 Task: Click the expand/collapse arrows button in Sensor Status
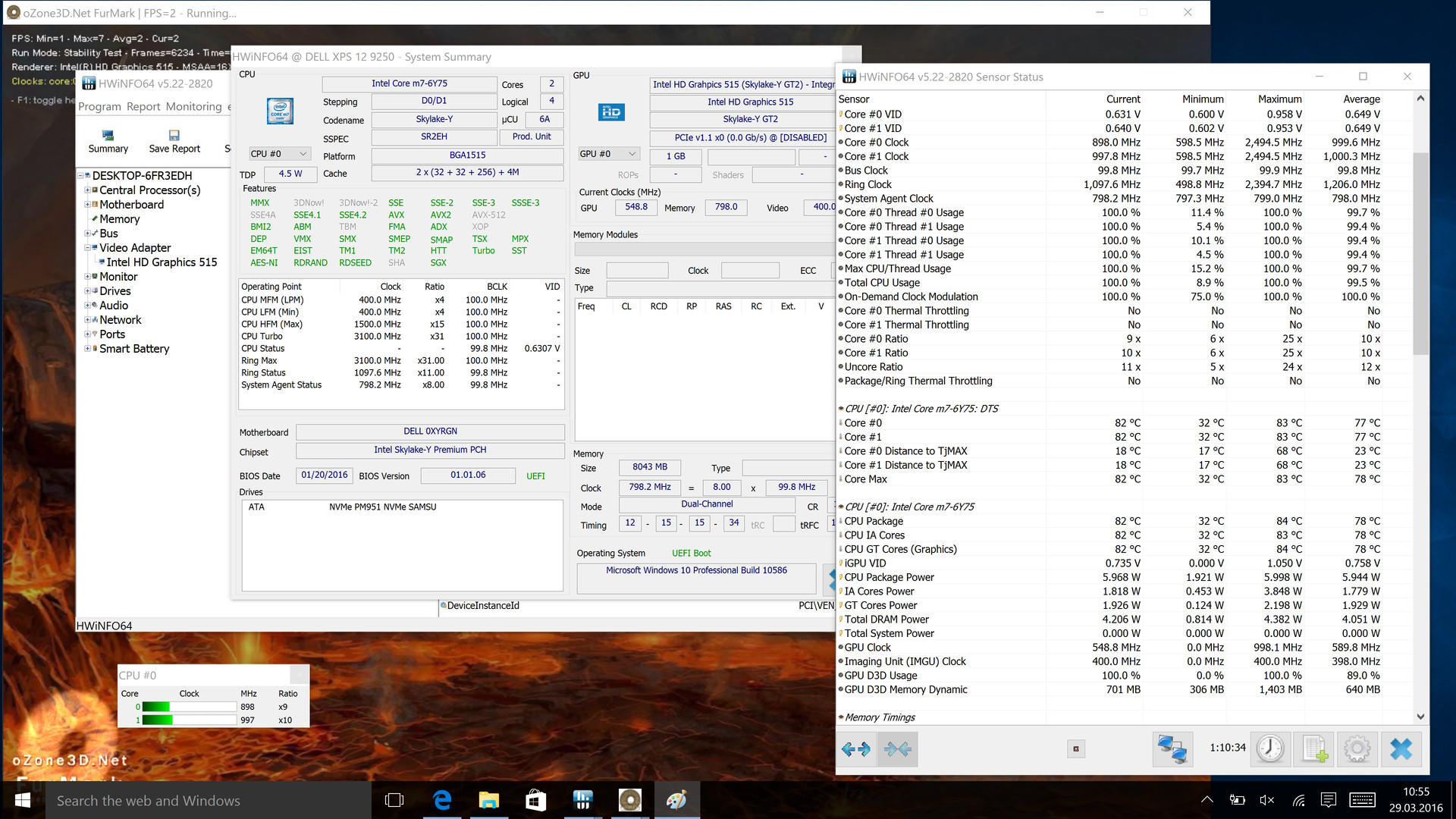coord(856,749)
